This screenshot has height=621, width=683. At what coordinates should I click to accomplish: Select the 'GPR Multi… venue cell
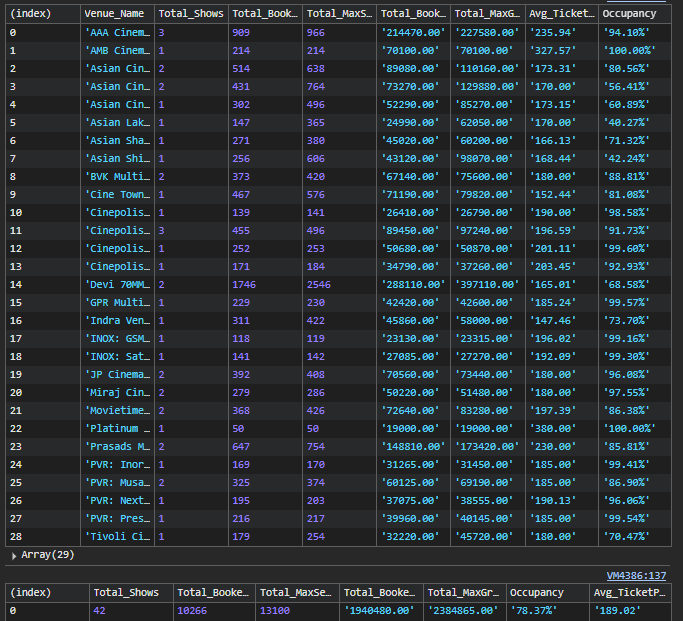click(x=117, y=303)
